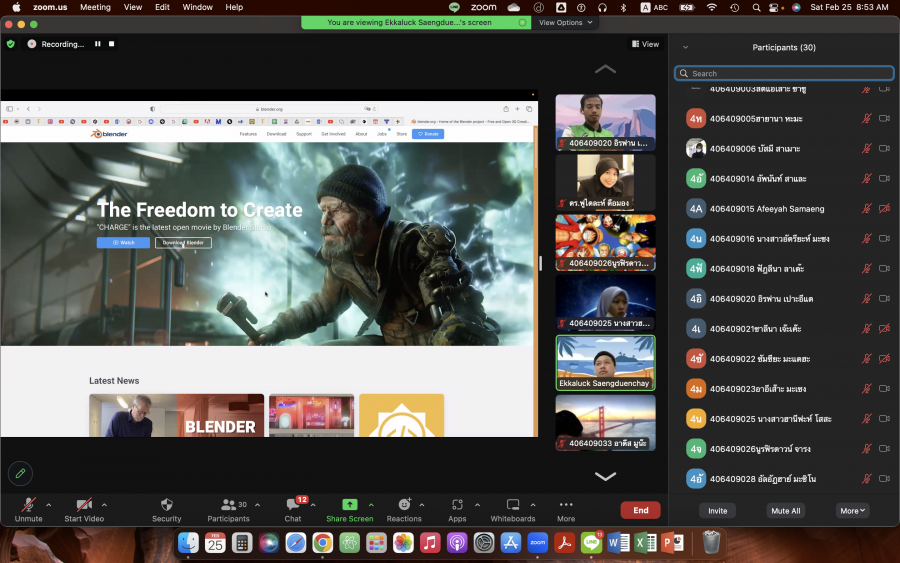The image size is (900, 563).
Task: Collapse the Participants (30) panel chevron
Action: pos(685,47)
